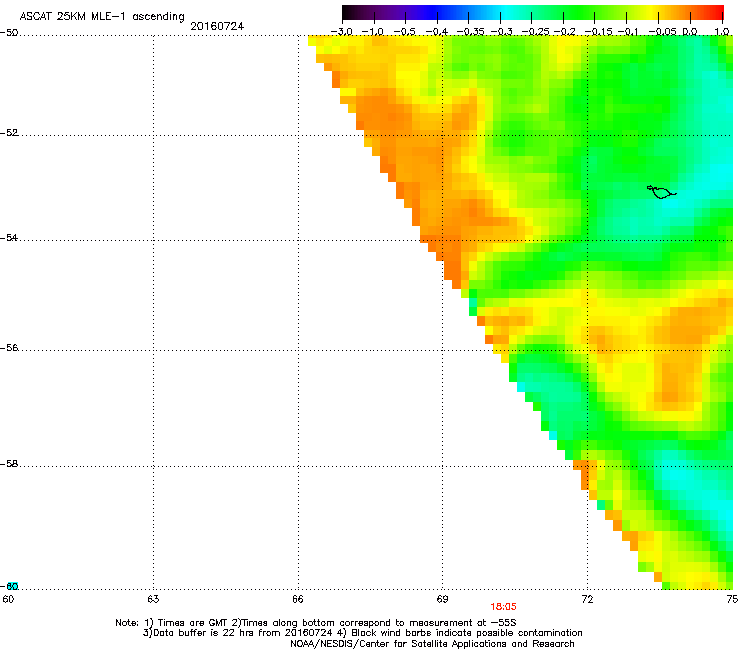Viewport: 740px width, 650px height.
Task: Click the longitude label 63
Action: [x=153, y=599]
